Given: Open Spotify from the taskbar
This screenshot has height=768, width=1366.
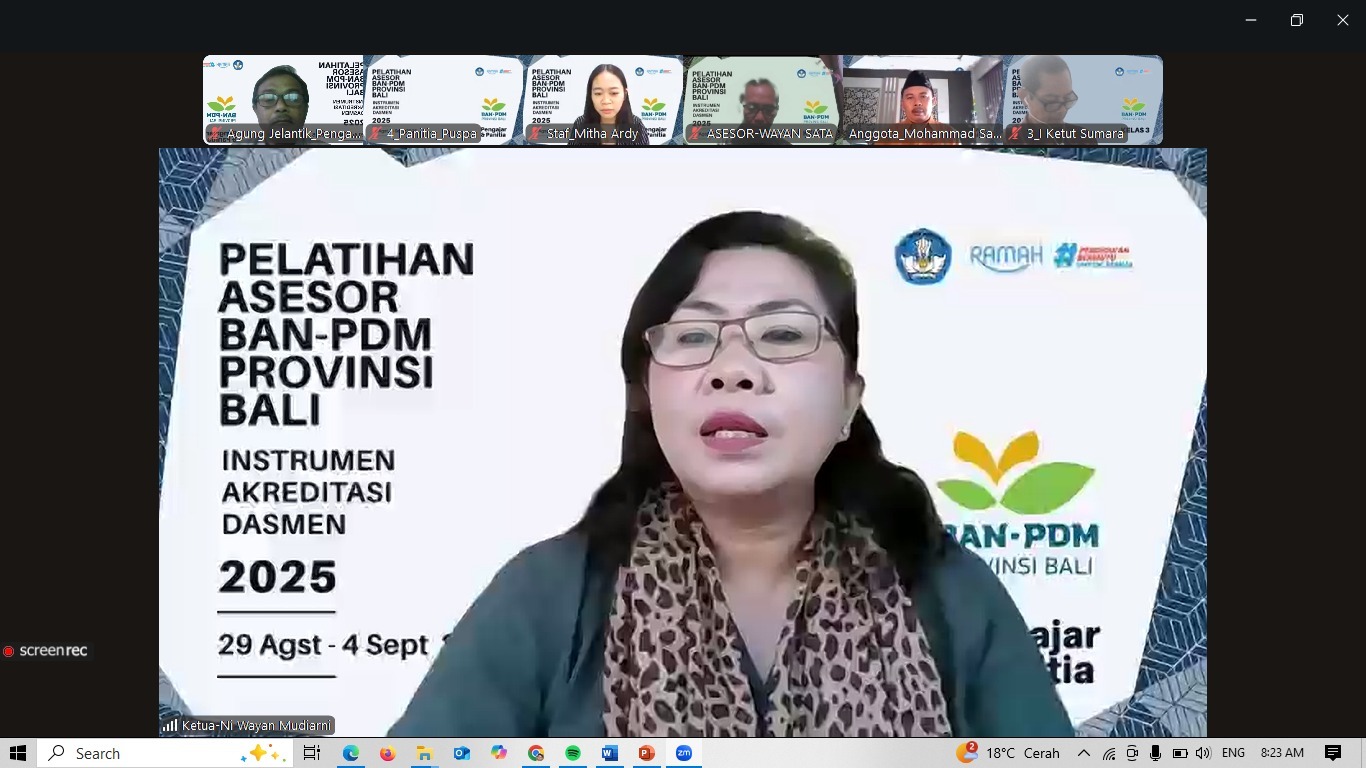Looking at the screenshot, I should (x=573, y=753).
